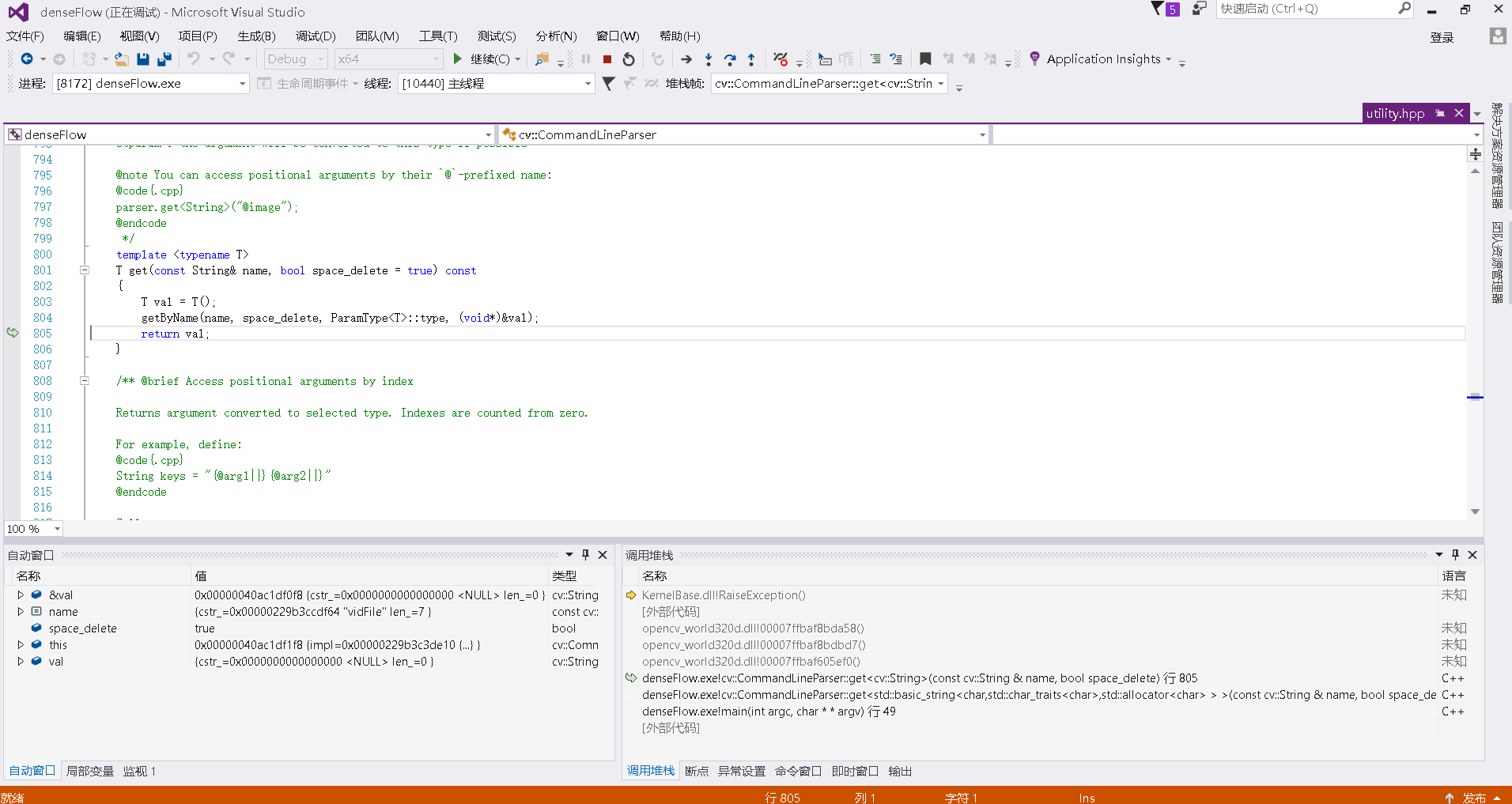The height and width of the screenshot is (804, 1512).
Task: Collapse the get function at line 801
Action: (85, 270)
